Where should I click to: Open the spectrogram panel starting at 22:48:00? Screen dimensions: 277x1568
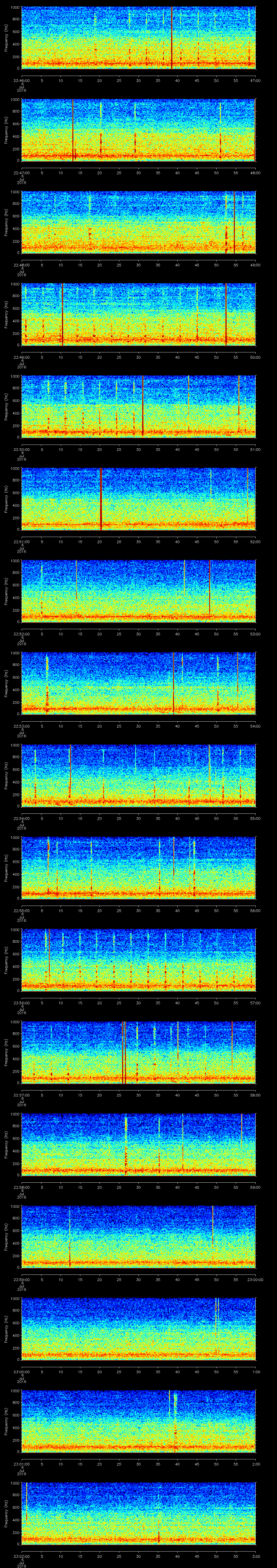coord(139,222)
